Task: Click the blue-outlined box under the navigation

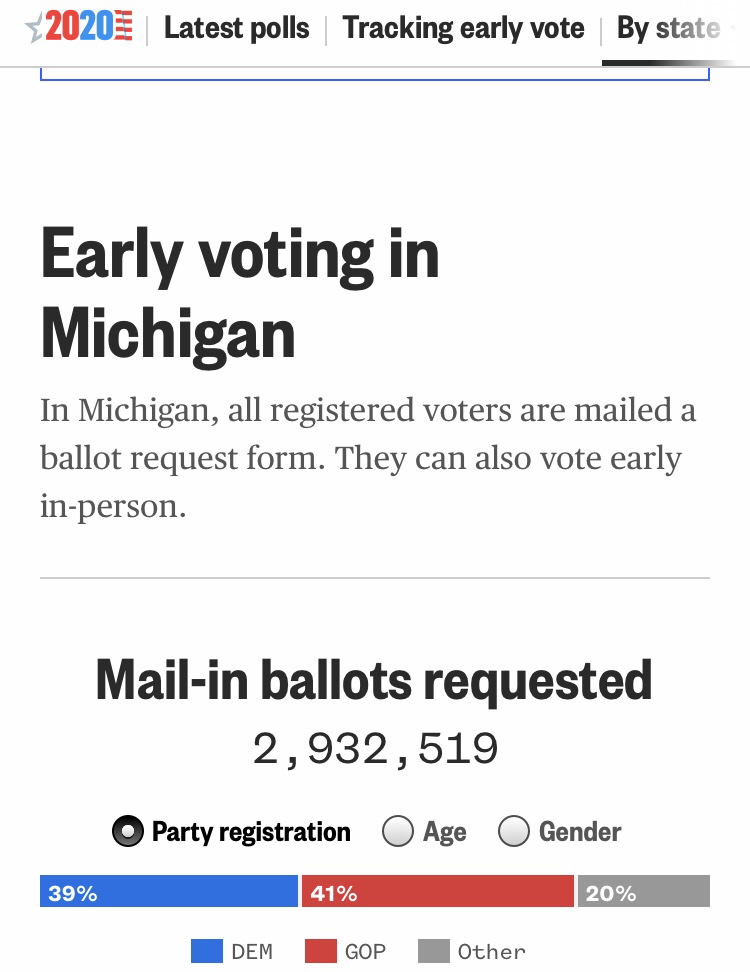Action: click(375, 74)
